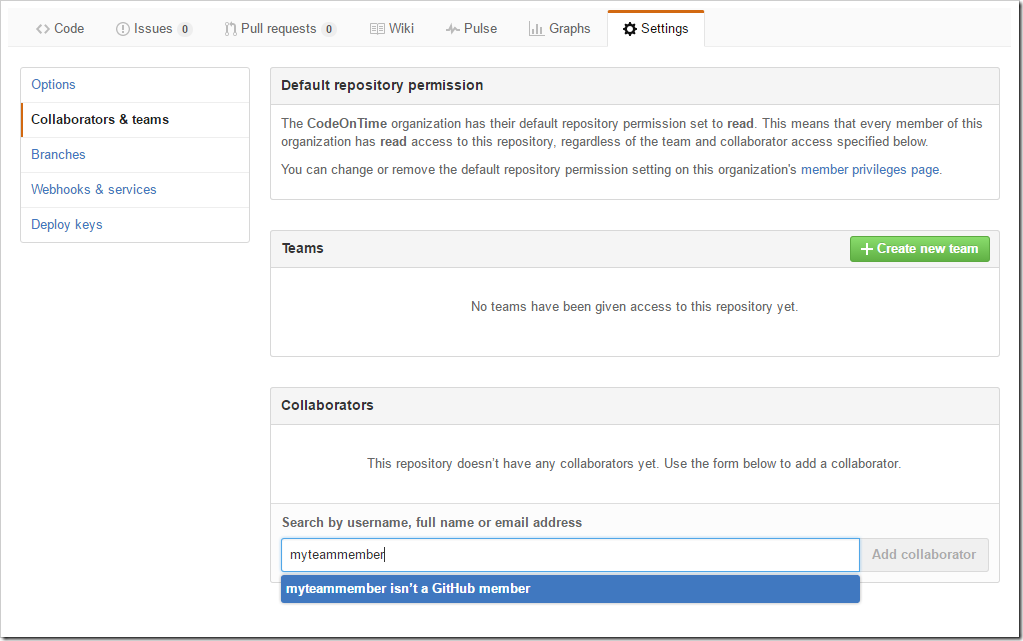Open the Wiki tab
This screenshot has height=641, width=1023.
pos(392,29)
